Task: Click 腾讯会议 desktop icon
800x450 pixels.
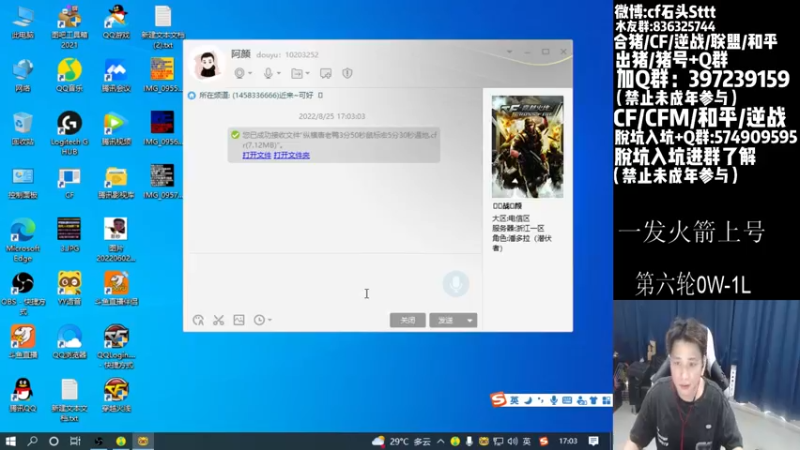Action: [116, 76]
